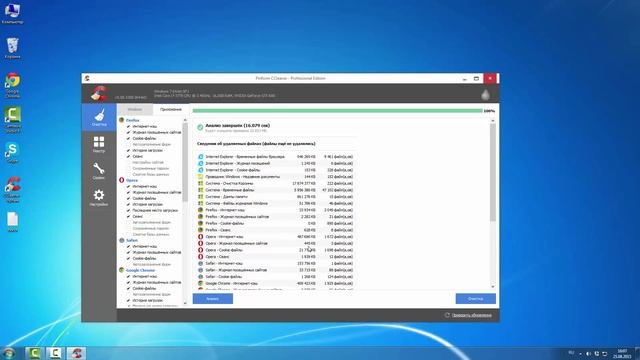Click the check for updates link
The height and width of the screenshot is (360, 640).
click(471, 315)
